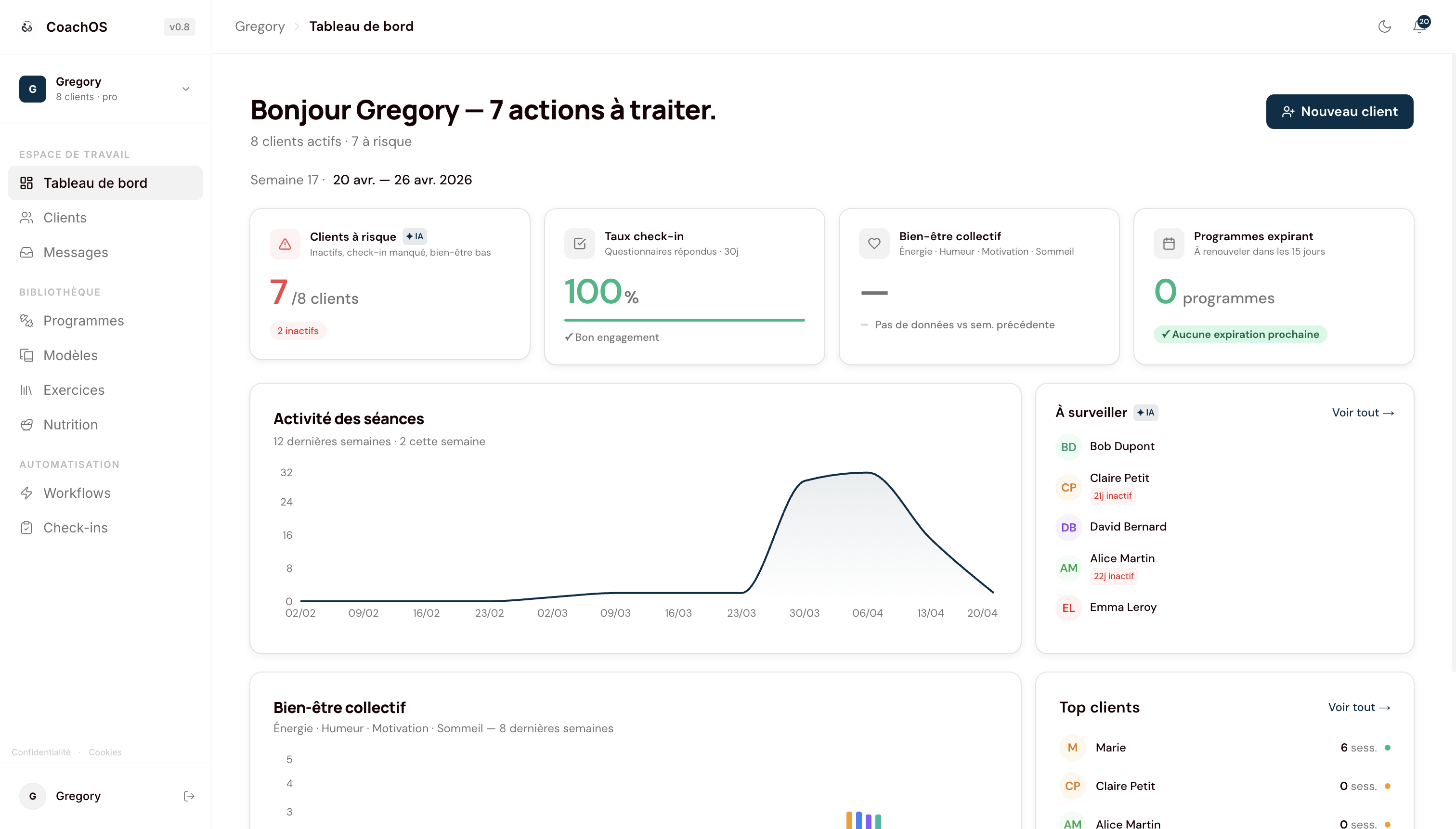The image size is (1456, 829).
Task: Open the Confidentialité link
Action: coord(41,752)
